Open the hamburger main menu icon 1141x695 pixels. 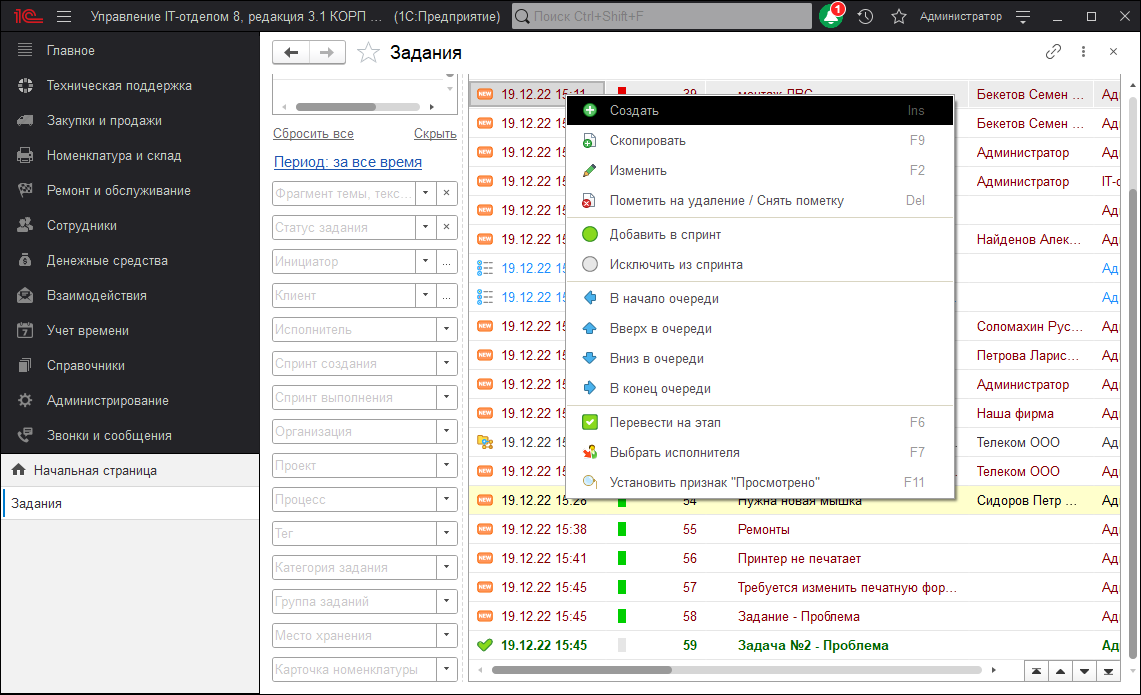pos(64,17)
